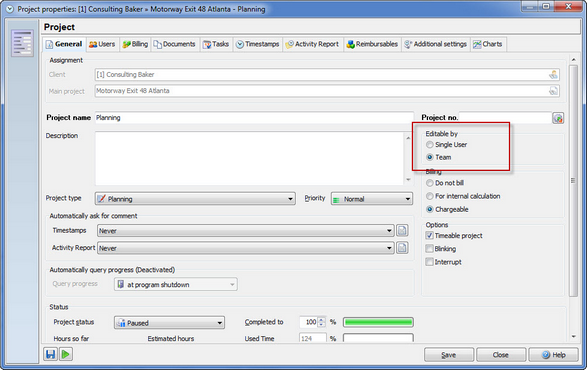Open the Timestamps comment template icon
Viewport: 587px width, 370px height.
pyautogui.click(x=402, y=230)
